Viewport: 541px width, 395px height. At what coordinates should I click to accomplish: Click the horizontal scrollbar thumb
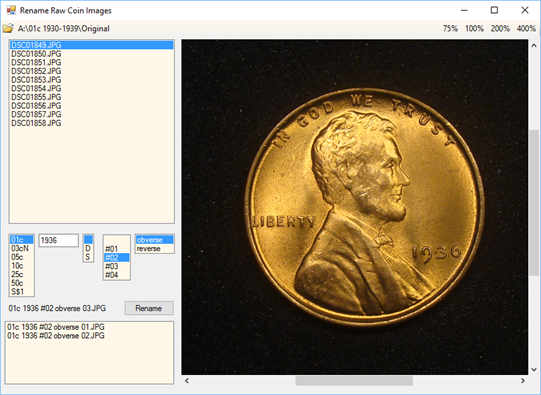point(354,381)
